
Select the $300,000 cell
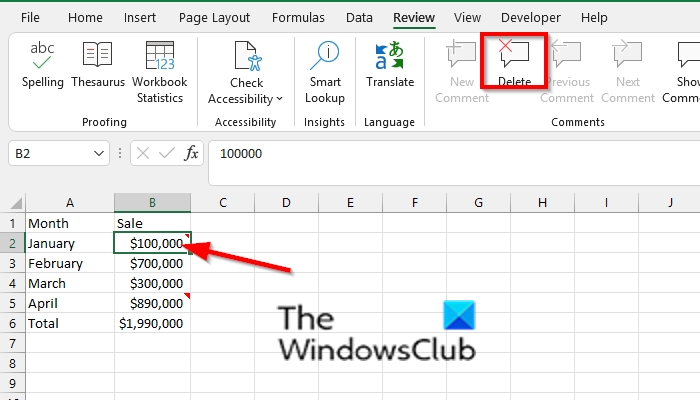click(153, 283)
